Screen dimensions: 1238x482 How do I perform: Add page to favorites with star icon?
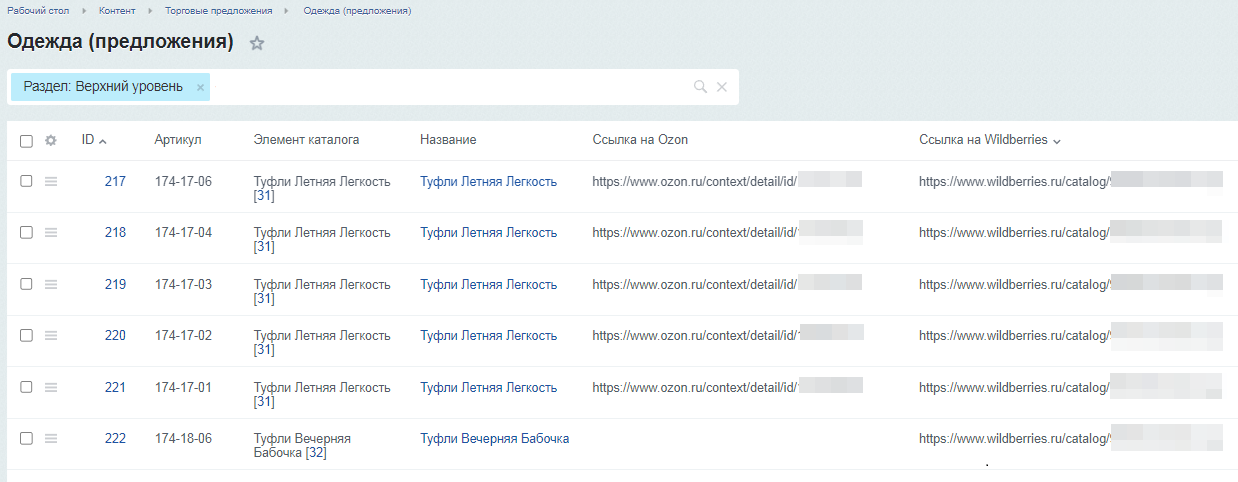[x=257, y=43]
